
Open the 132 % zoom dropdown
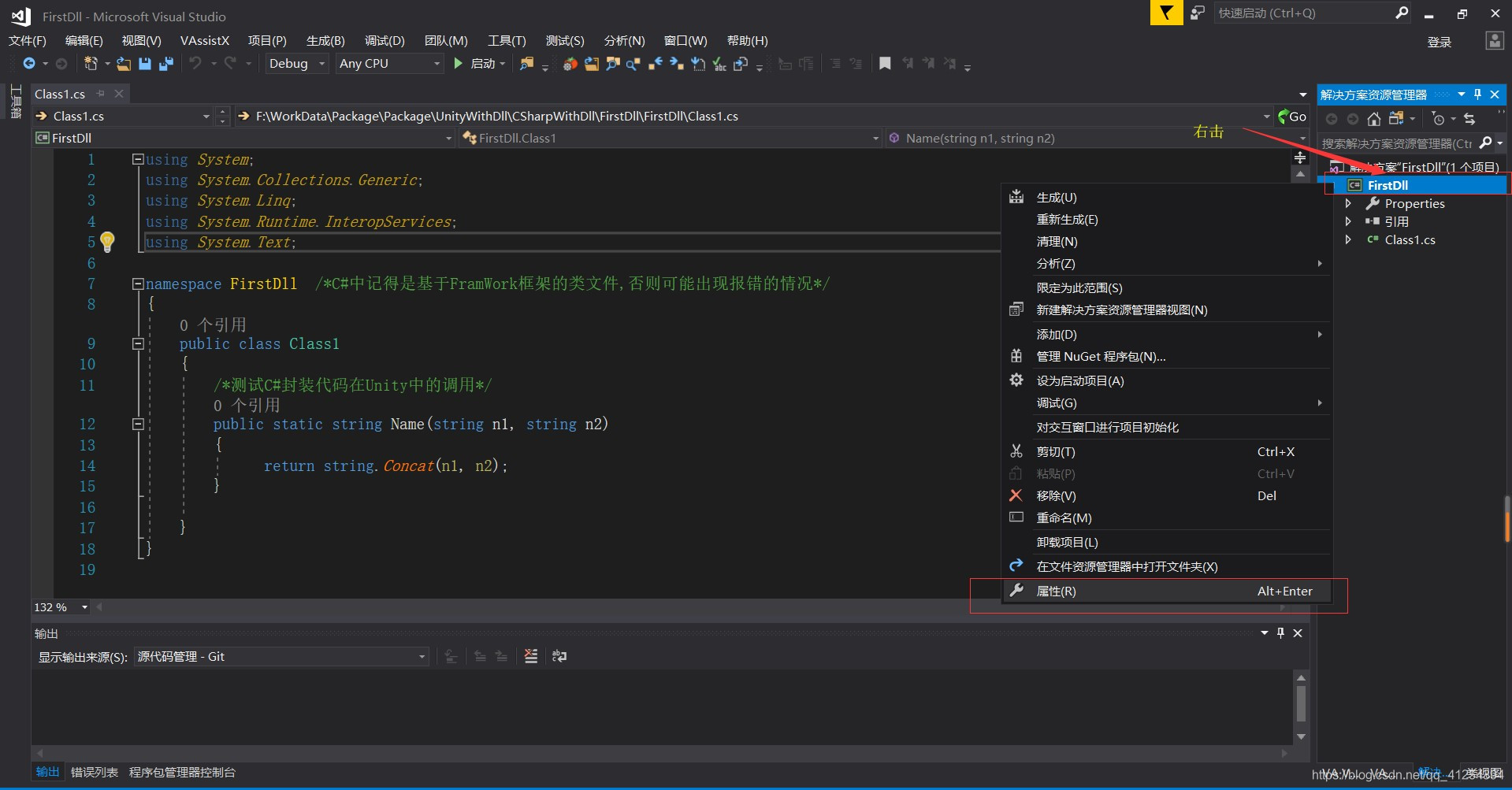tap(61, 607)
